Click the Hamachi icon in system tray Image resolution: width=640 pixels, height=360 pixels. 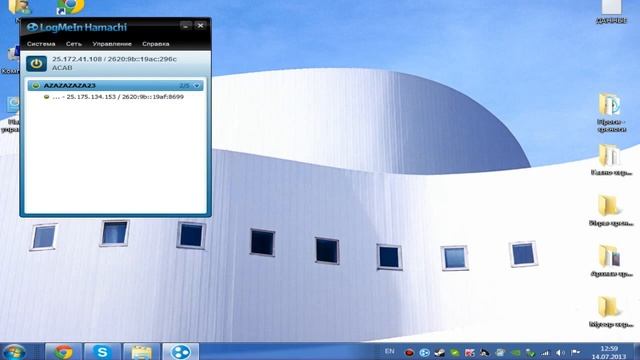(x=424, y=353)
